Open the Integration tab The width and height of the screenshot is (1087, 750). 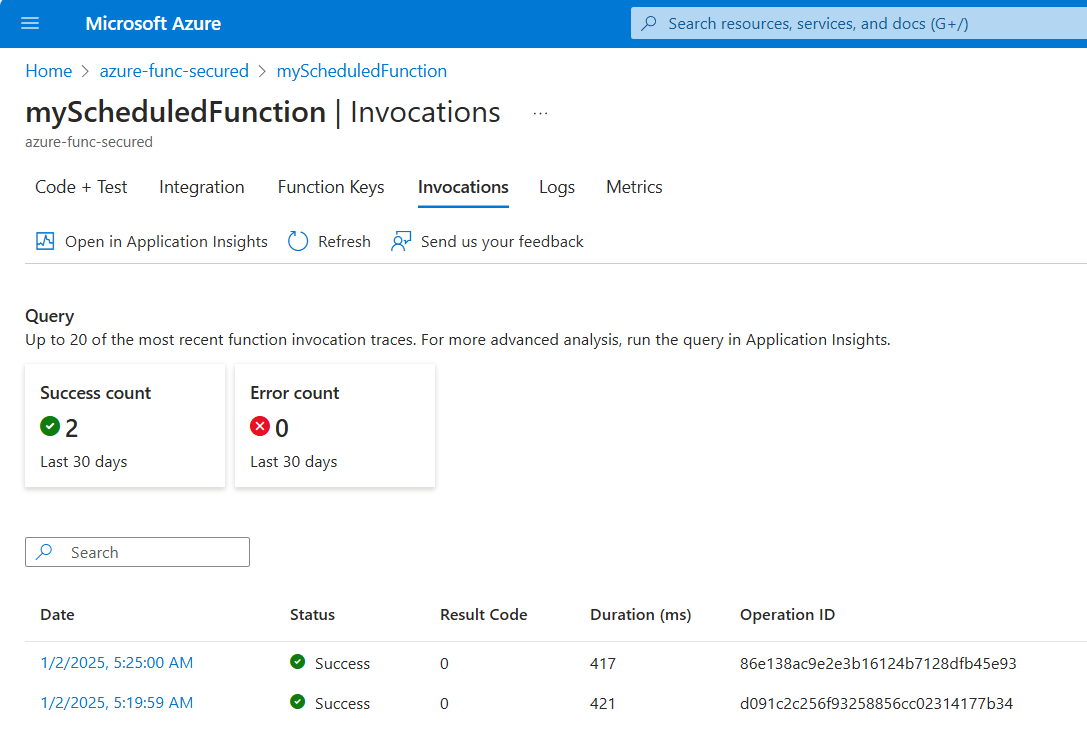[x=201, y=187]
